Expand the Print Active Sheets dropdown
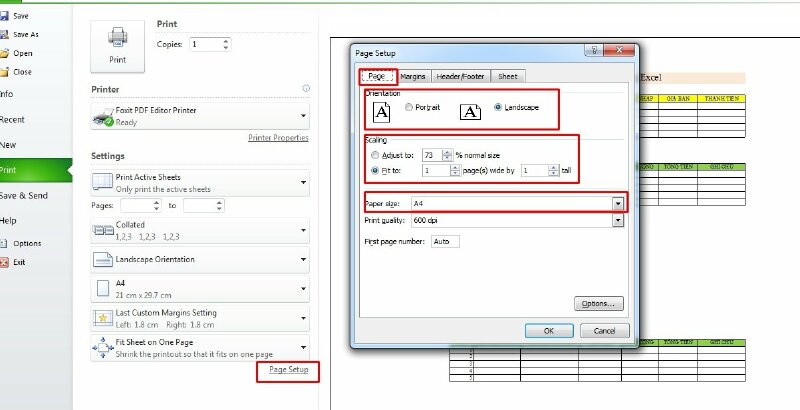The width and height of the screenshot is (800, 410). pos(303,183)
